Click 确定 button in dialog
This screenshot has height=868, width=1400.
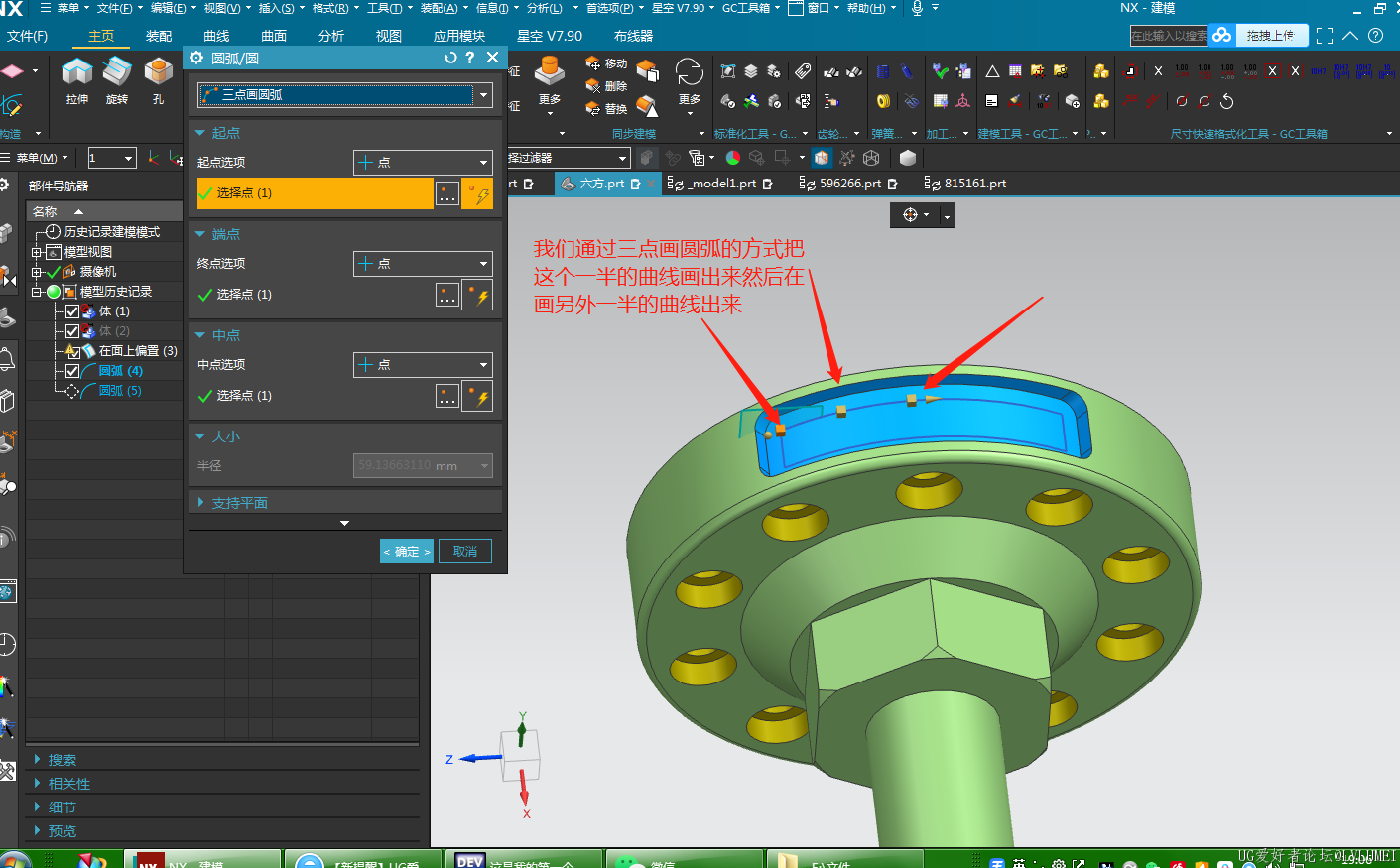click(x=407, y=552)
